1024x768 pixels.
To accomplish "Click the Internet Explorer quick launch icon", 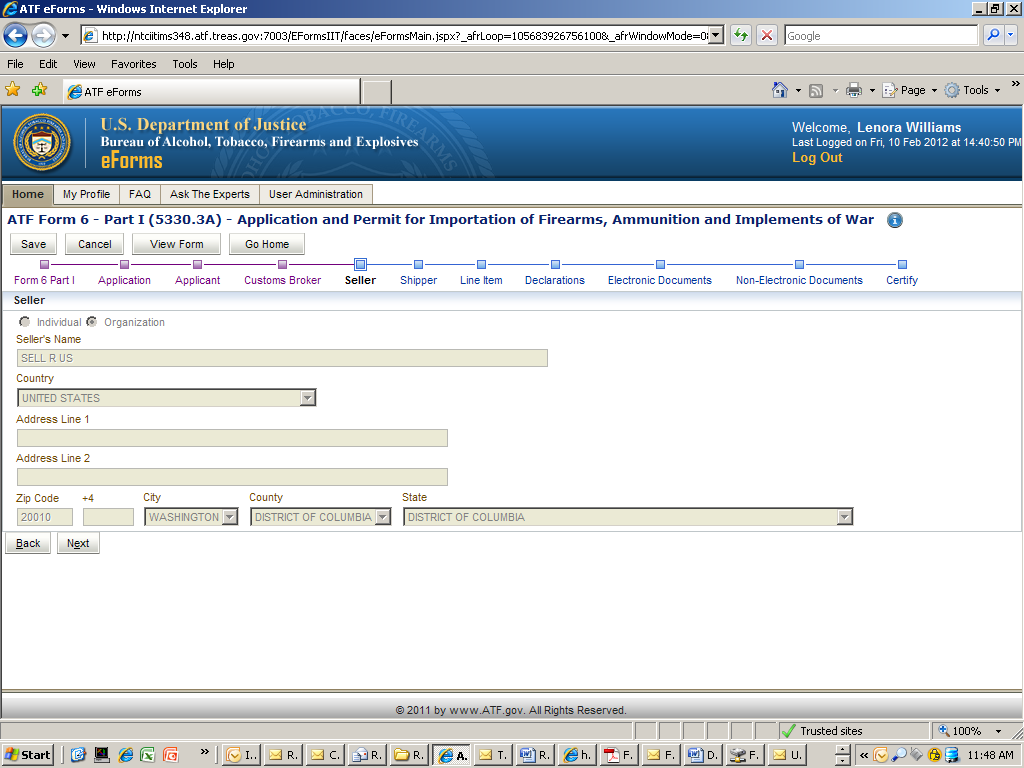I will coord(125,755).
